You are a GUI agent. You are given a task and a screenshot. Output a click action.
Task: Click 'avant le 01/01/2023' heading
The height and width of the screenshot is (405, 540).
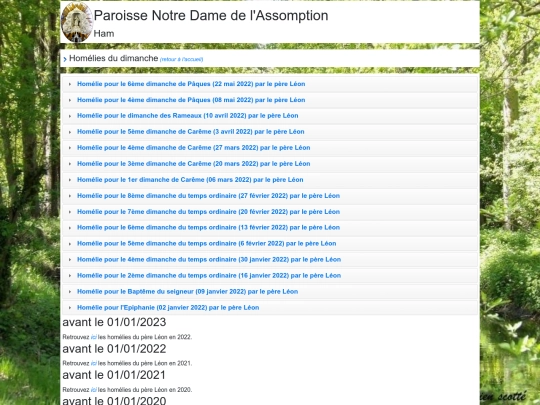114,322
